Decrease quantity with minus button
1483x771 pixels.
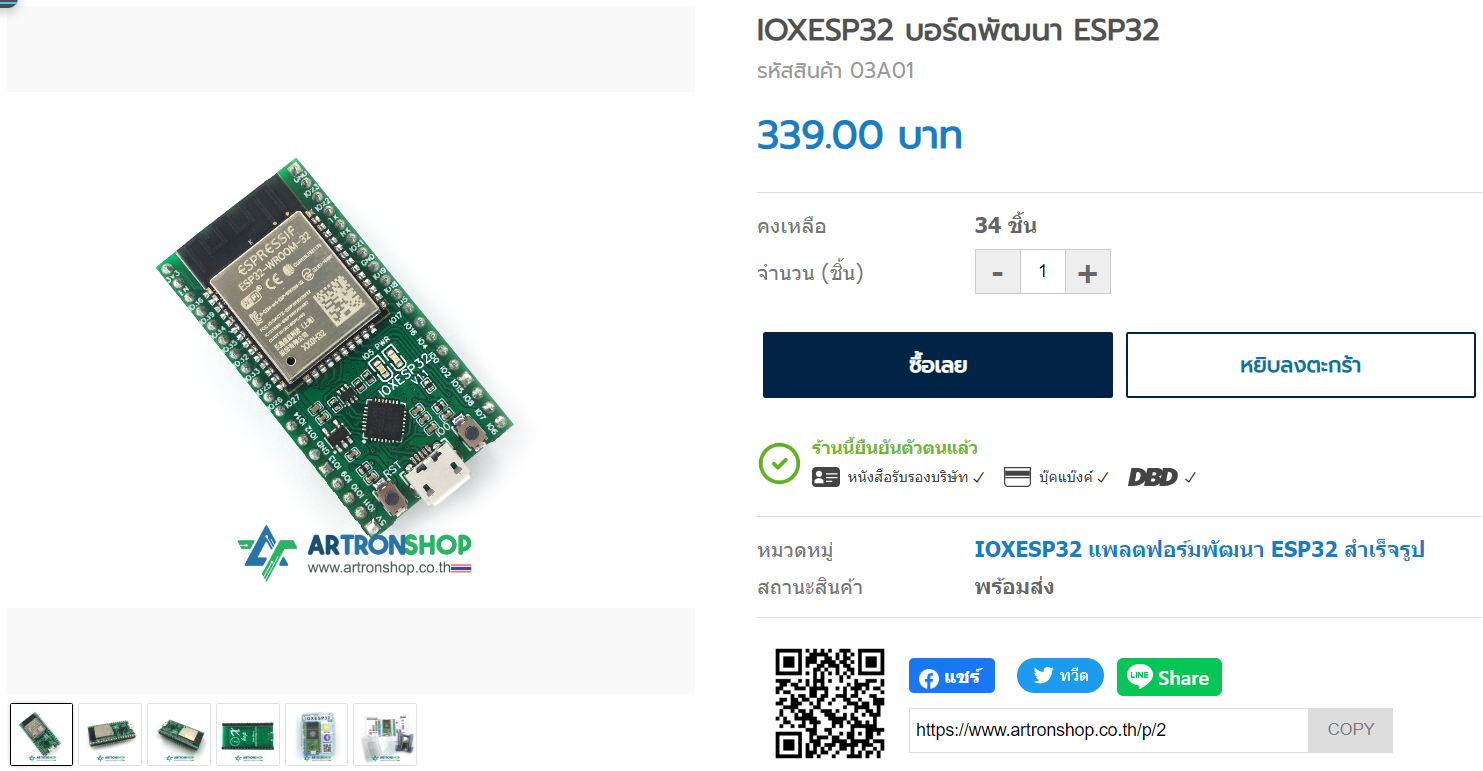tap(998, 272)
